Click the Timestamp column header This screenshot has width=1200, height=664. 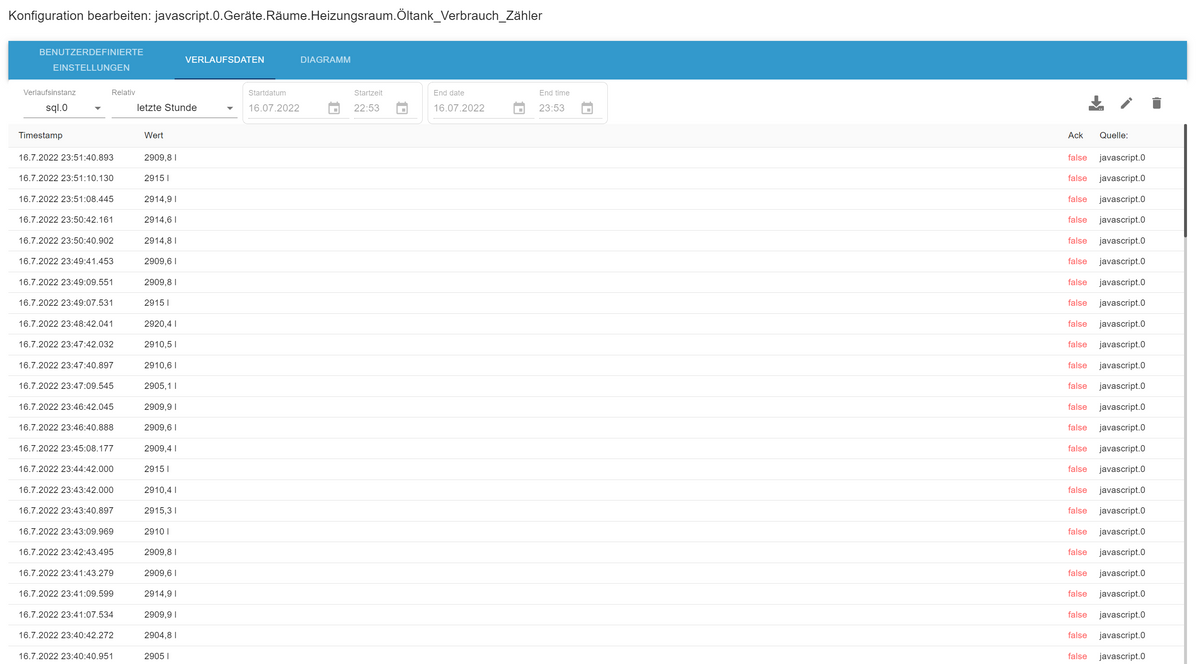click(x=40, y=135)
